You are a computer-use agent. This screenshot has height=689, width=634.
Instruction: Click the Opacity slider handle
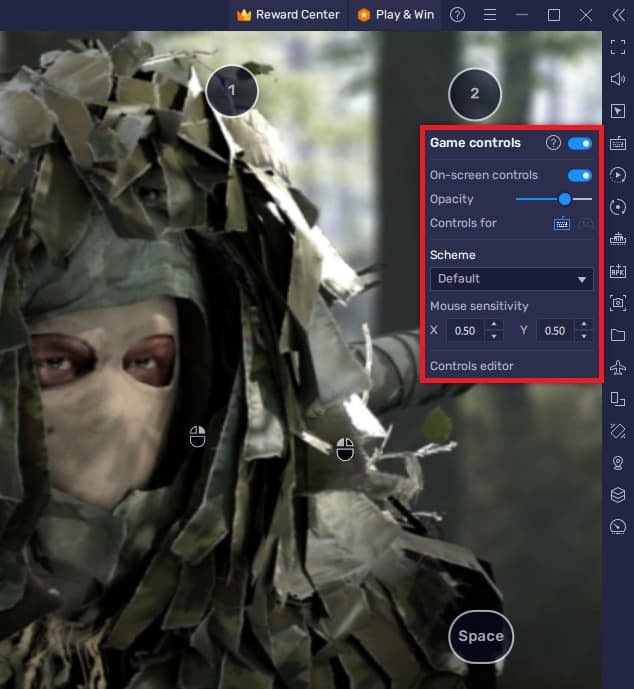(x=565, y=199)
